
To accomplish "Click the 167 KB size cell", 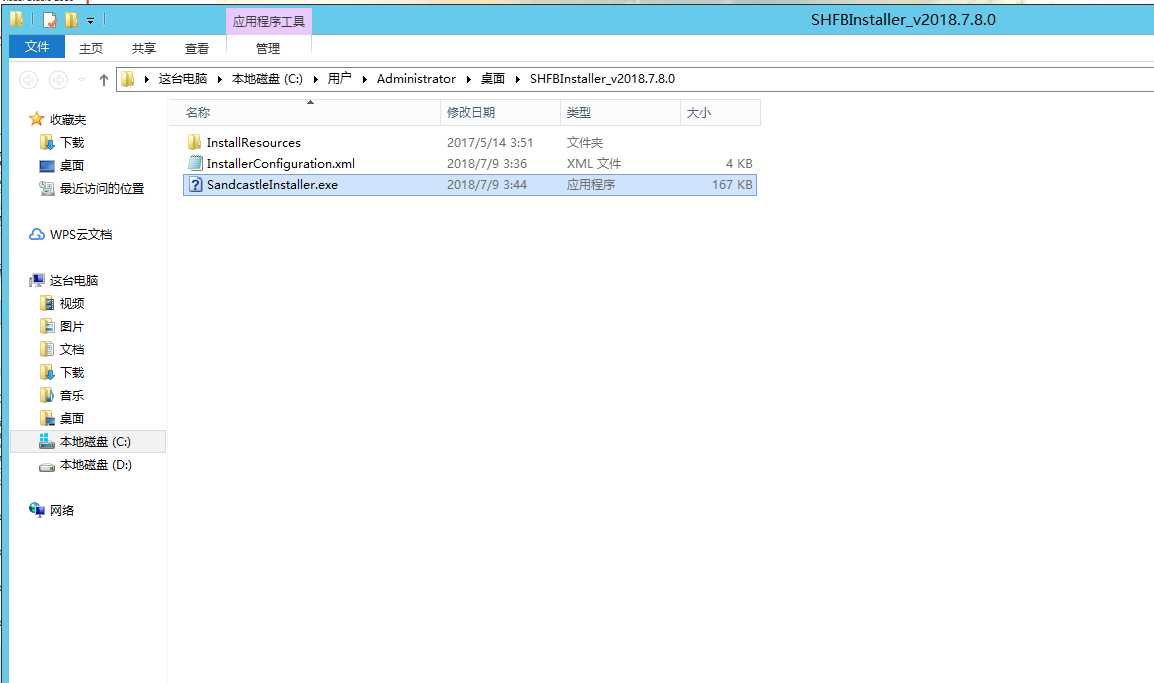I will 732,185.
